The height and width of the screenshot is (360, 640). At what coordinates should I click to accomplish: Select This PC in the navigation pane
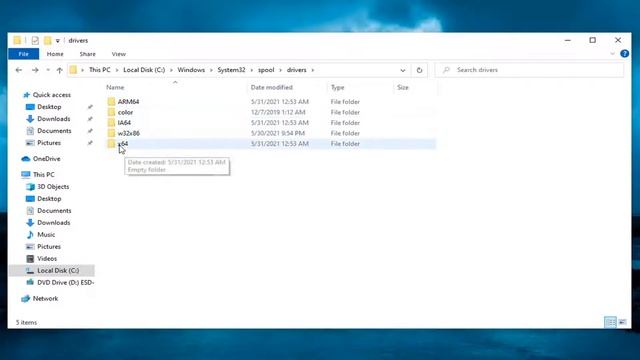tap(43, 175)
